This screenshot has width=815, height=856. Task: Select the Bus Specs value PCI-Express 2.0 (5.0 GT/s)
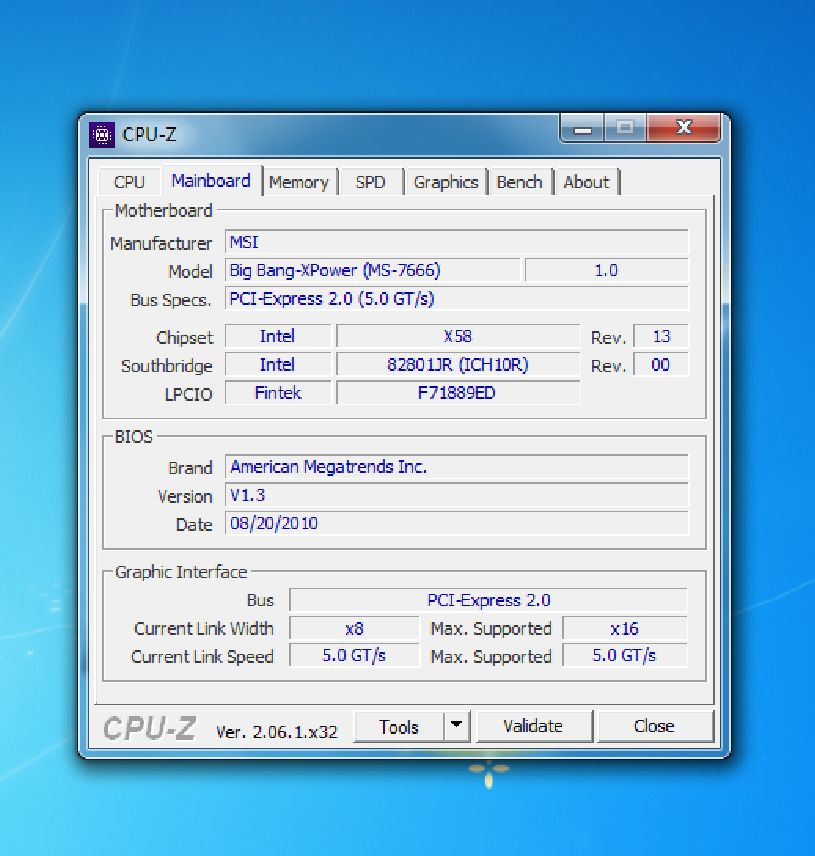click(457, 299)
